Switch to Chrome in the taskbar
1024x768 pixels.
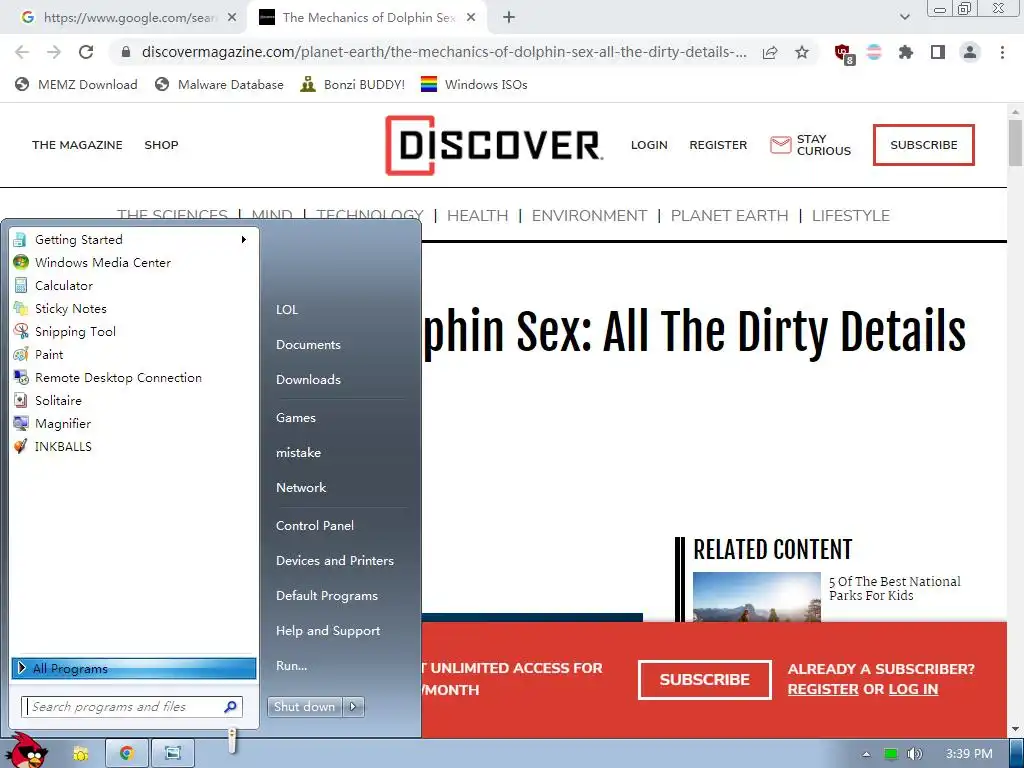pyautogui.click(x=127, y=754)
